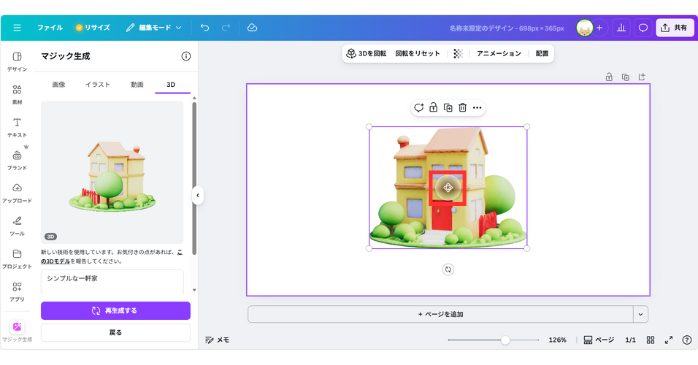
Task: Collapse the side panel with arrow
Action: pos(198,195)
